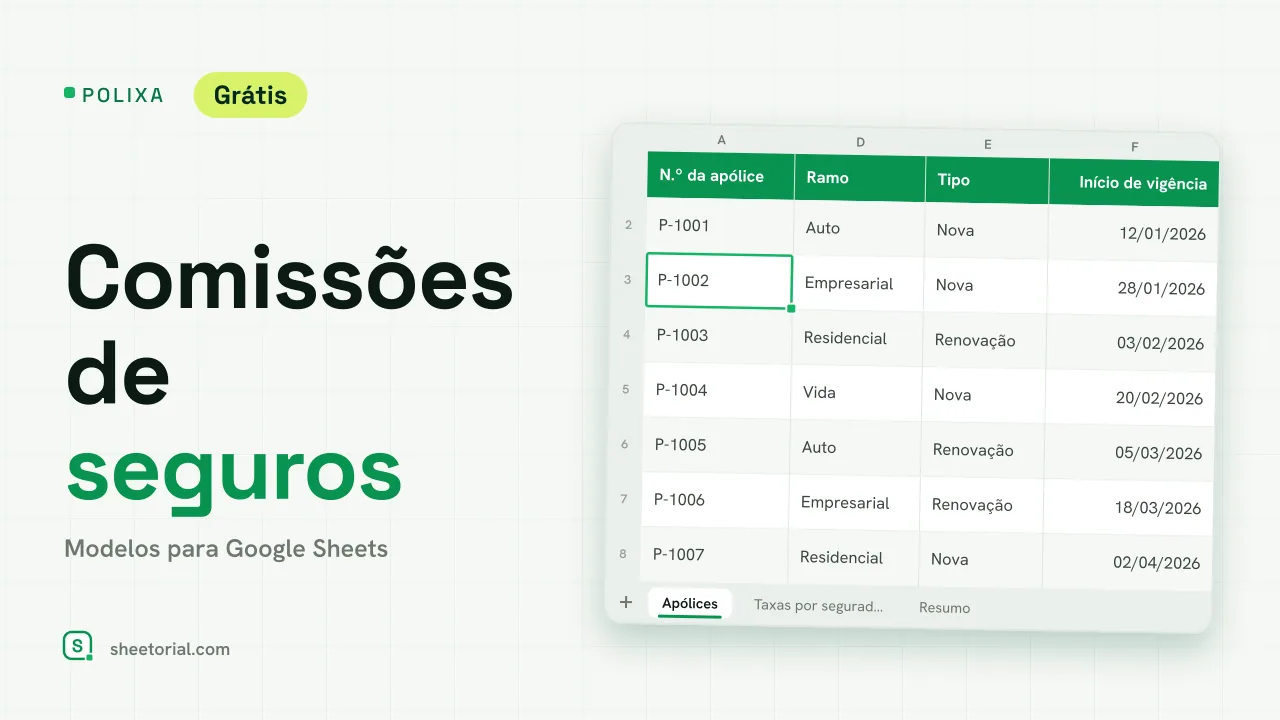Select Nova cell in row 5
This screenshot has width=1280, height=720.
tap(983, 395)
